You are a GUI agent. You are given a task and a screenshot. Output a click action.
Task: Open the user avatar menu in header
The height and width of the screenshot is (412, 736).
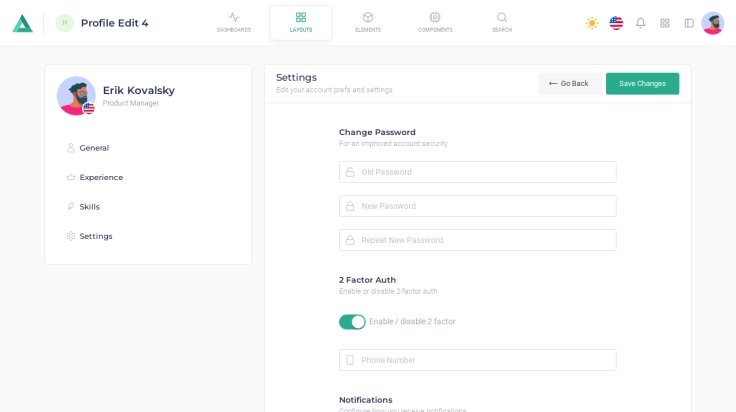click(712, 23)
